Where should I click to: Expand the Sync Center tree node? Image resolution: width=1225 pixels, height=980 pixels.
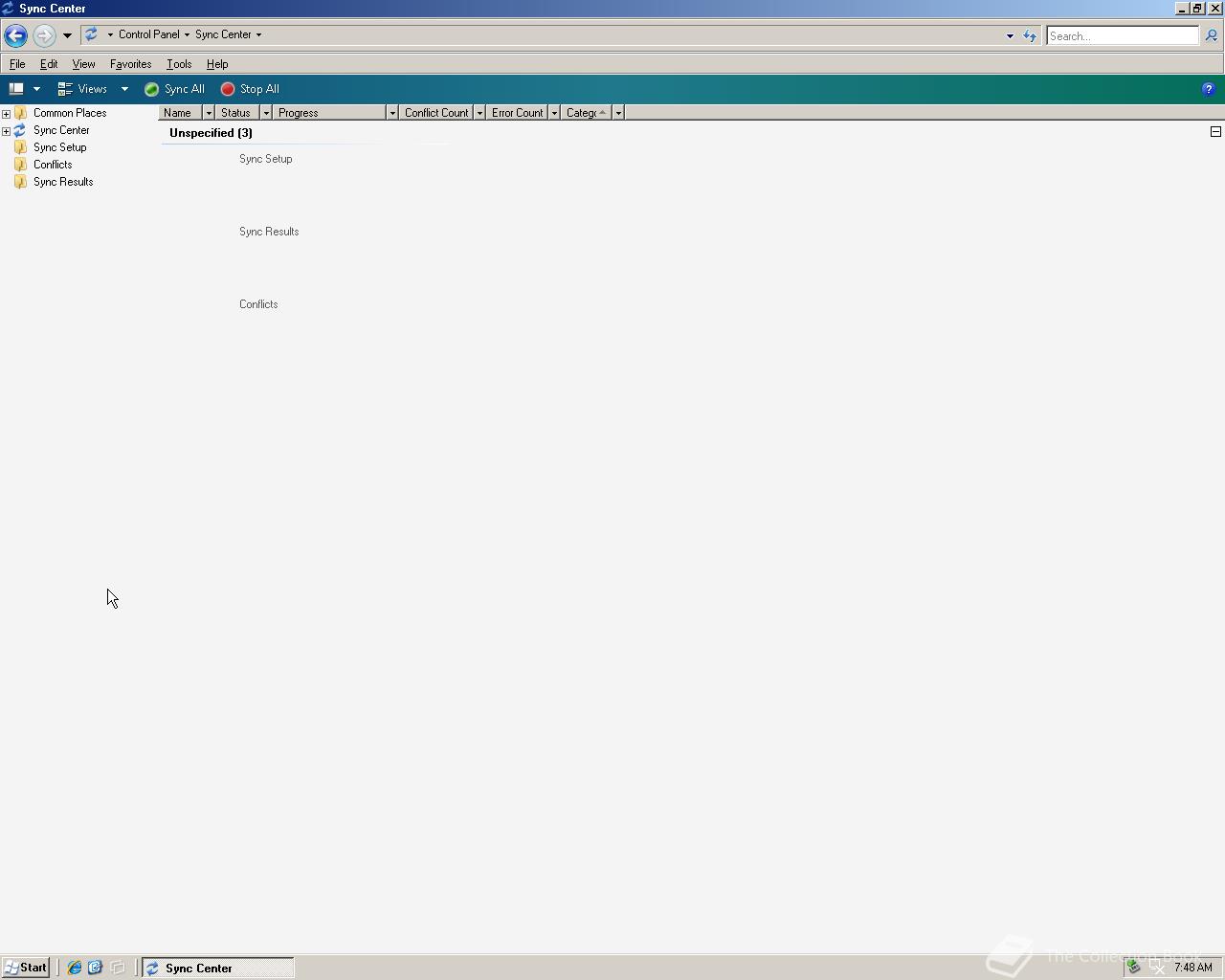[6, 131]
